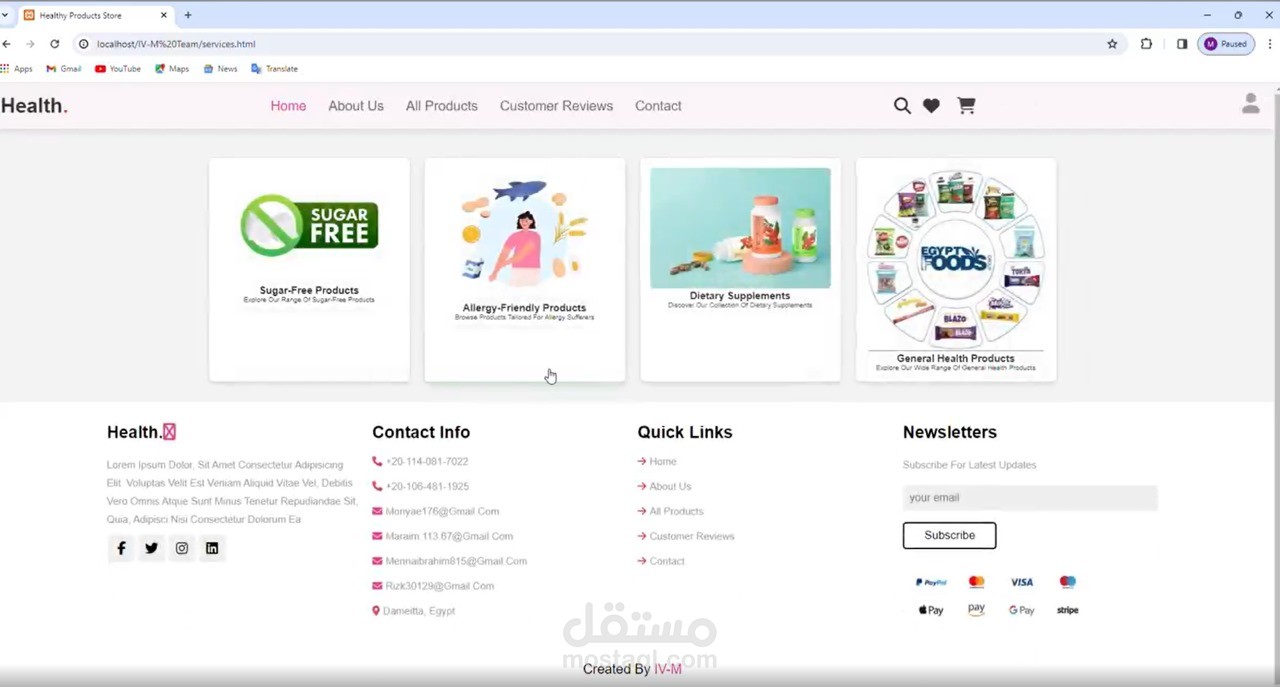Open the General Health Products card

click(956, 269)
